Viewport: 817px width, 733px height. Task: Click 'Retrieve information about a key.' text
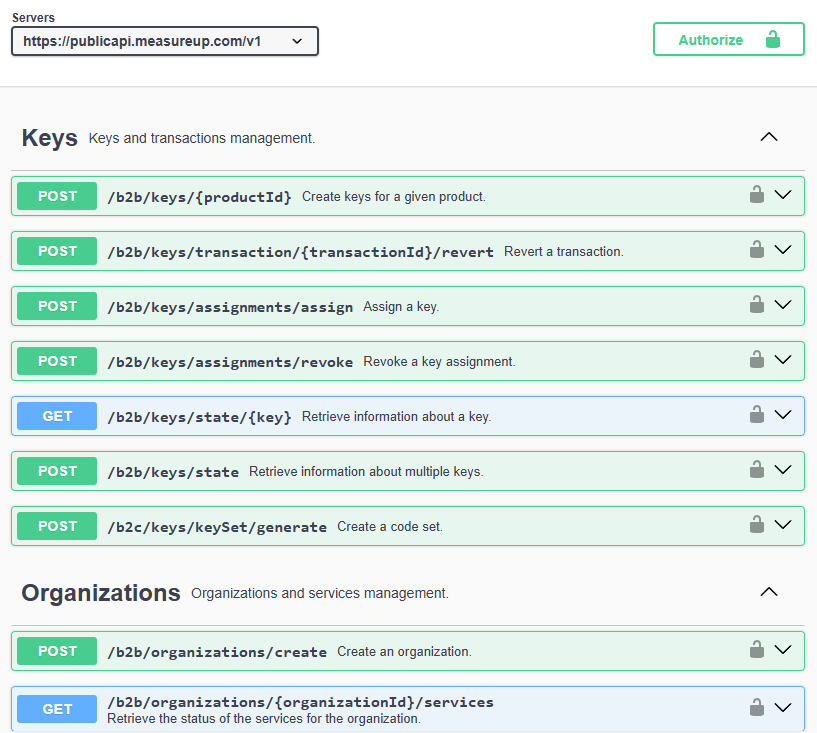(x=397, y=416)
